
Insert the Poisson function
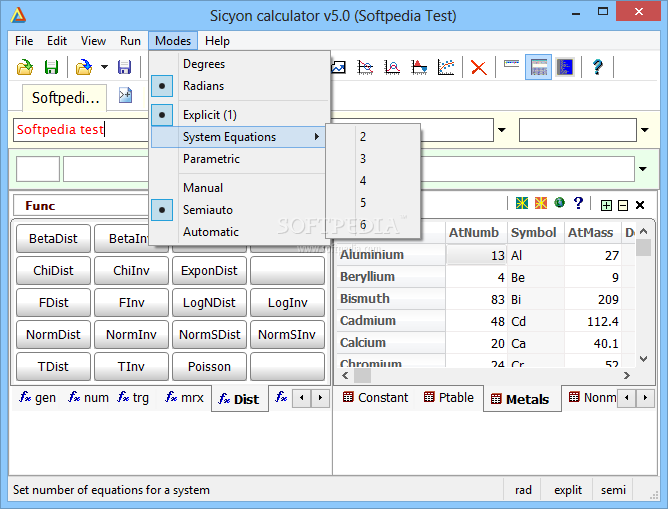click(209, 366)
